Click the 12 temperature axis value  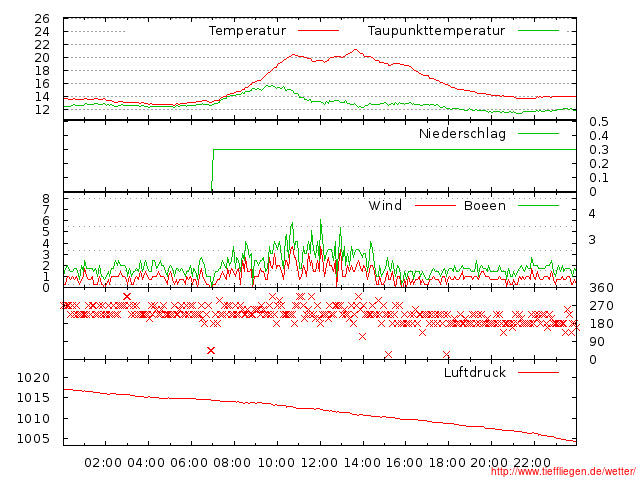pyautogui.click(x=42, y=110)
